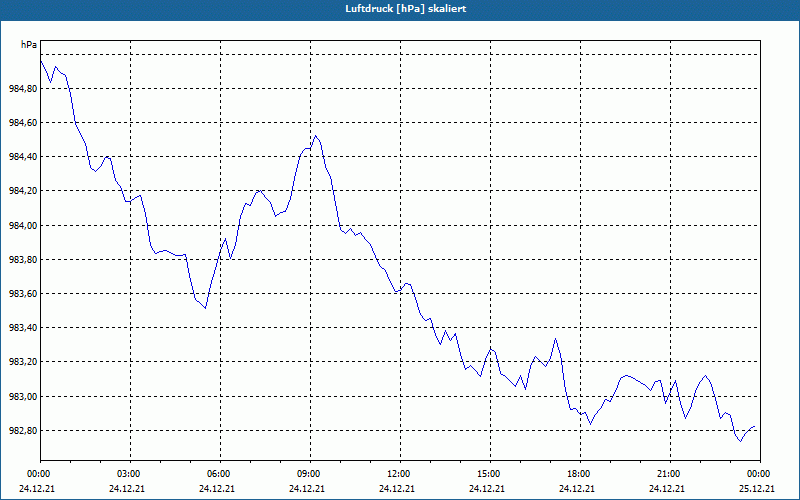Viewport: 800px width, 500px height.
Task: Click the 984,00 y-axis value
Action: 23,226
